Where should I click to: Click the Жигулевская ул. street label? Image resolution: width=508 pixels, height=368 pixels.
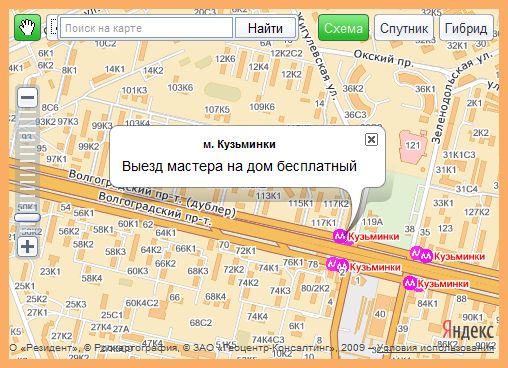coord(317,57)
